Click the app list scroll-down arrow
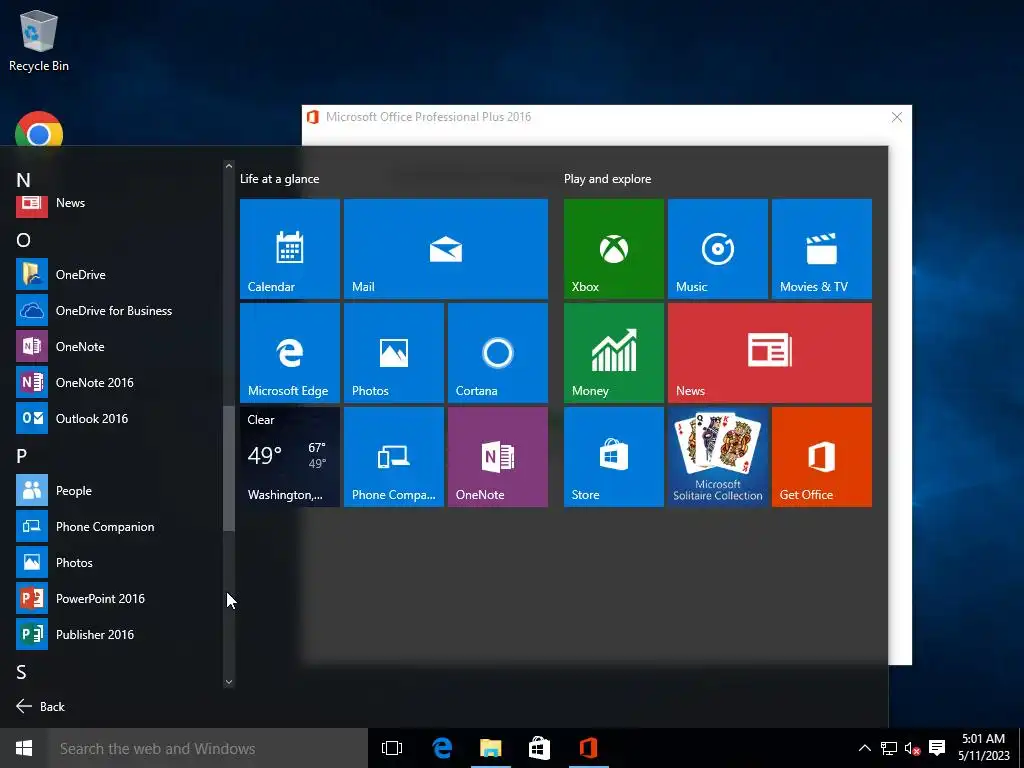The image size is (1024, 768). coord(229,682)
